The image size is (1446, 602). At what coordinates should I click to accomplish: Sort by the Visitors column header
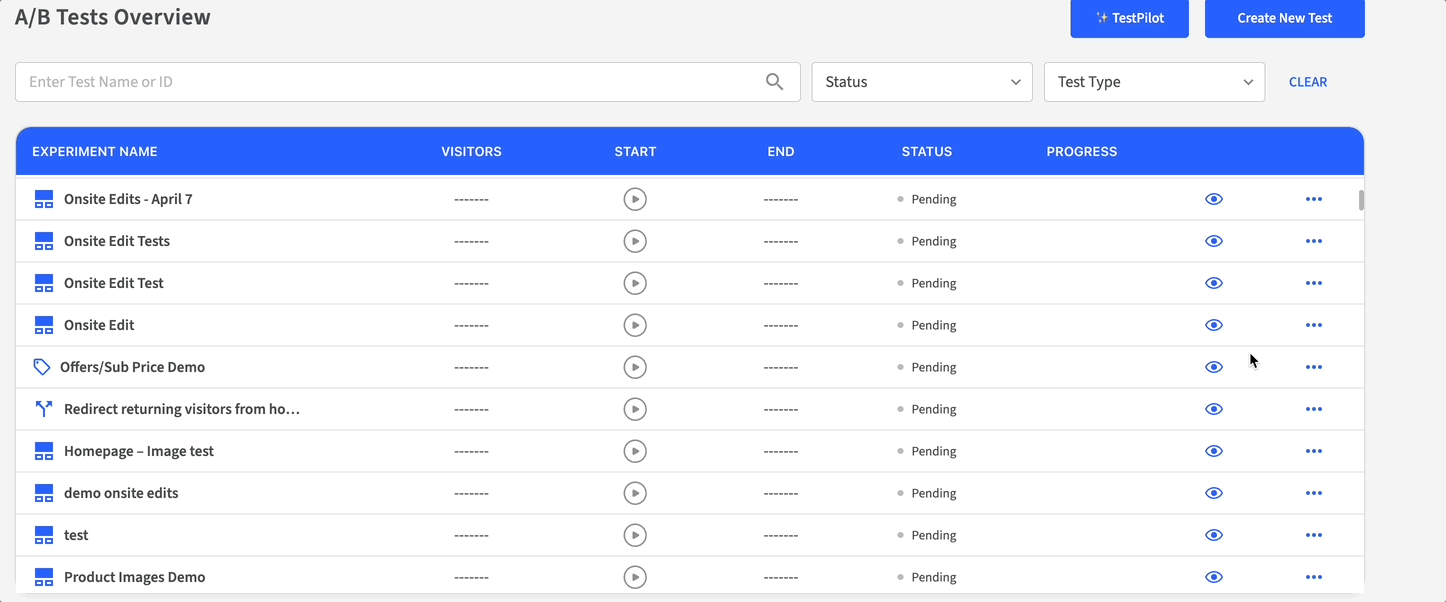(x=471, y=152)
